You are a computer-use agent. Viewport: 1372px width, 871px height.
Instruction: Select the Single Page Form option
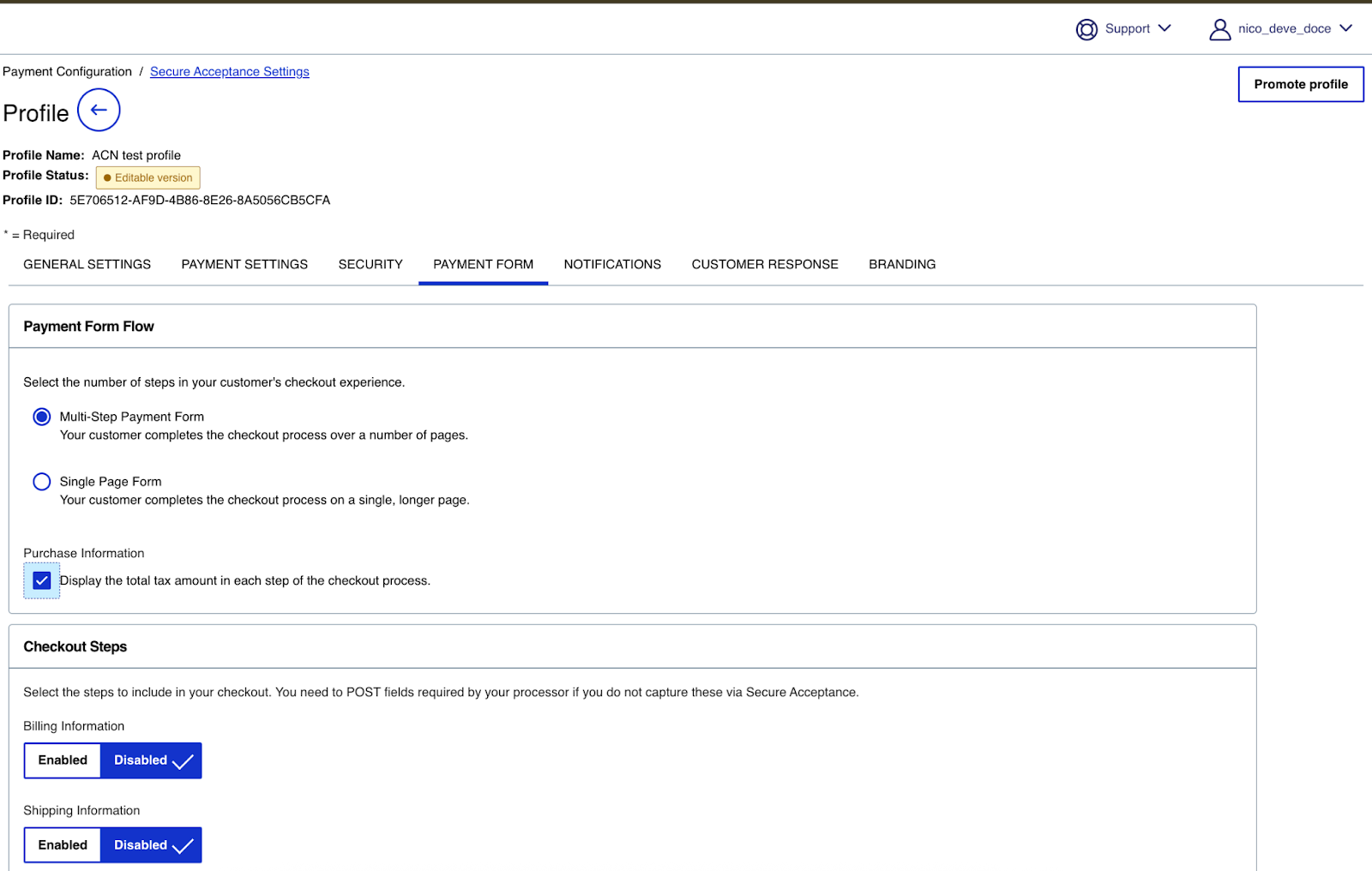(x=41, y=482)
